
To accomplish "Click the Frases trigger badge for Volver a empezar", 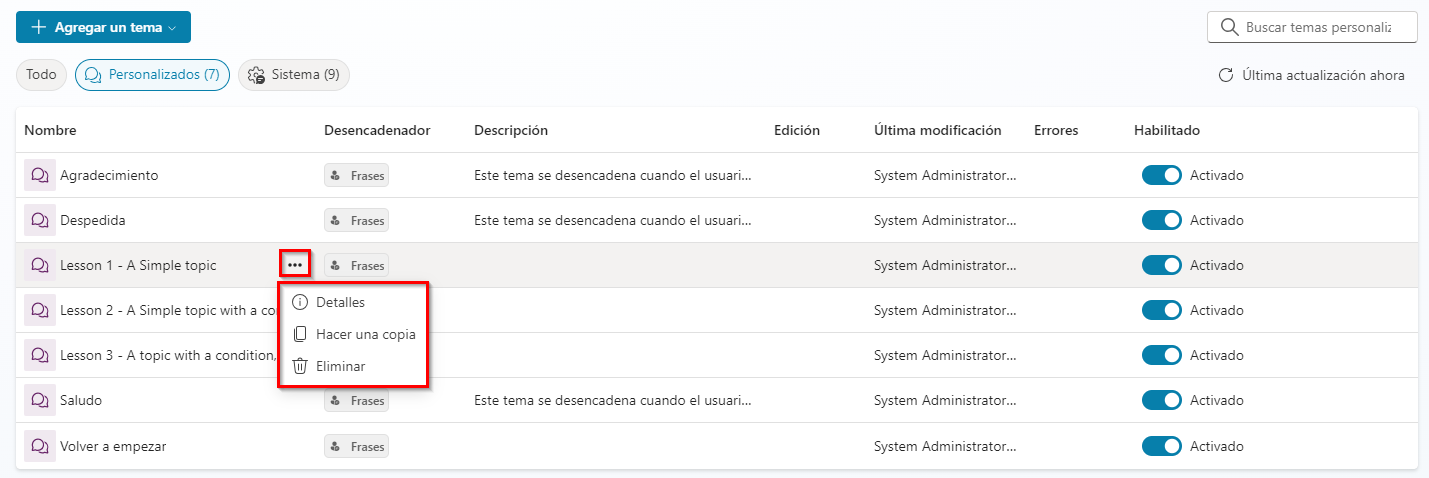I will pos(356,446).
